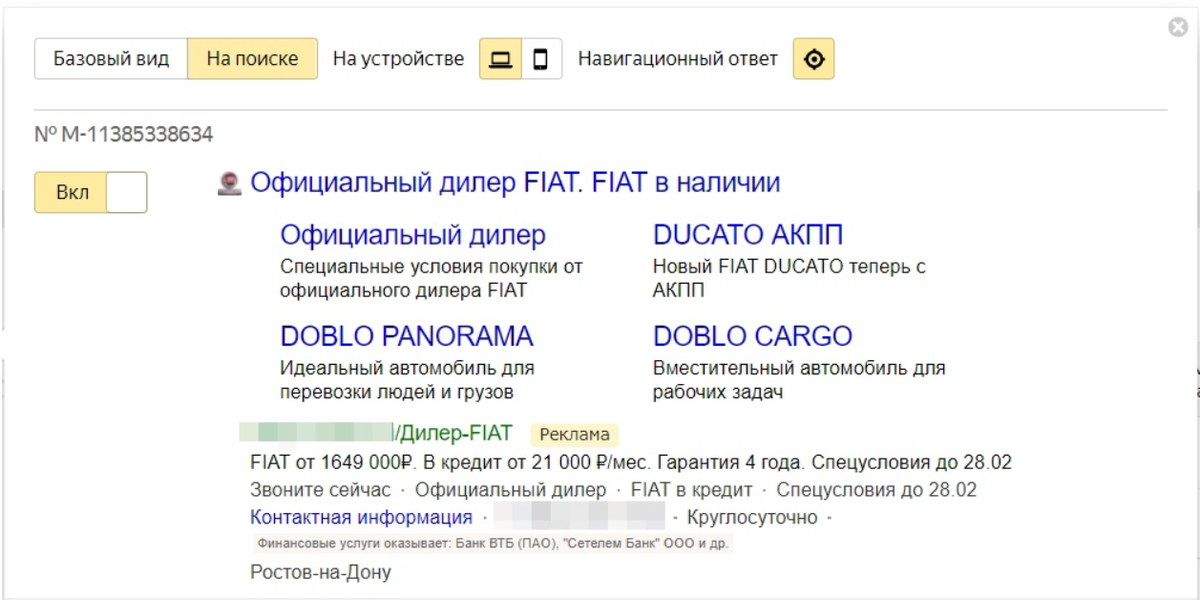The width and height of the screenshot is (1200, 600).
Task: Select the desktop device preview icon
Action: tap(501, 59)
